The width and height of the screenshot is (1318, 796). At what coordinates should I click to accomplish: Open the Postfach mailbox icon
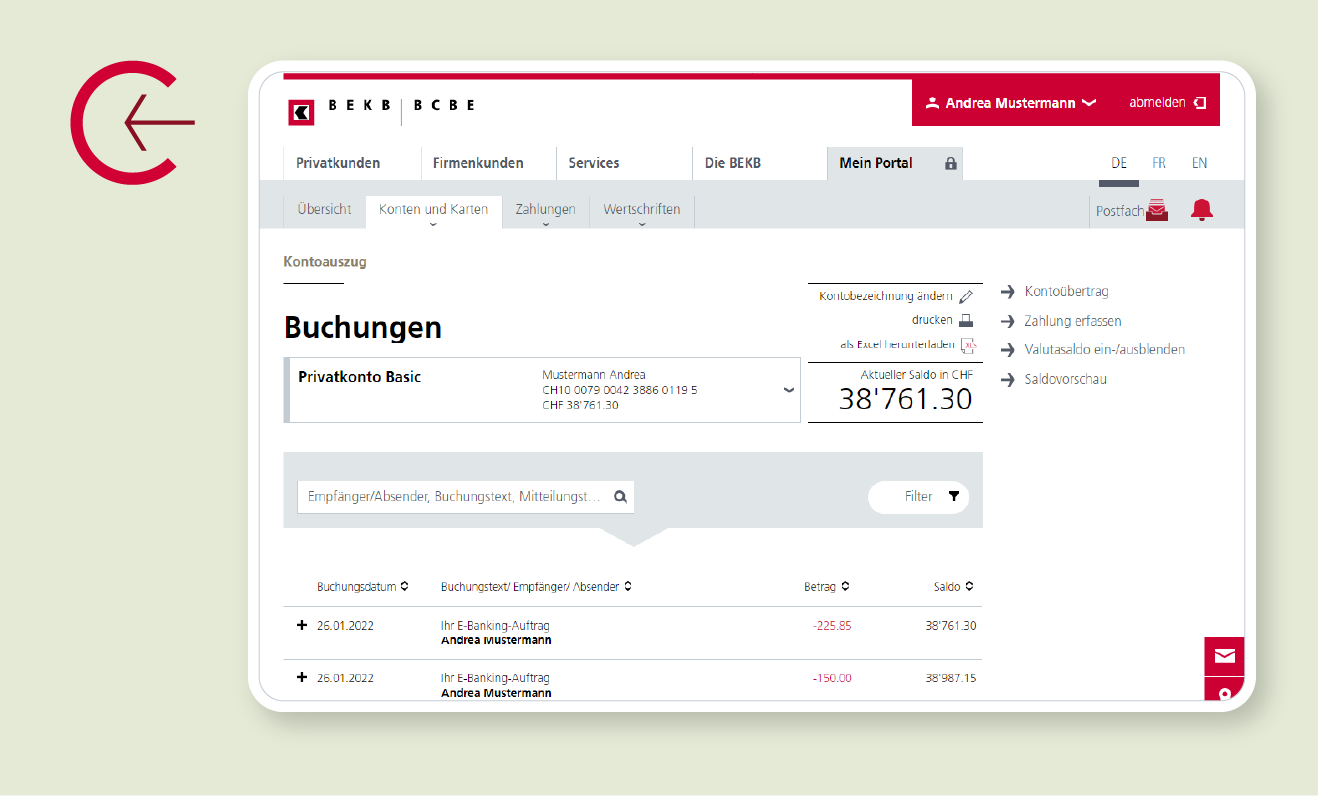tap(1157, 210)
